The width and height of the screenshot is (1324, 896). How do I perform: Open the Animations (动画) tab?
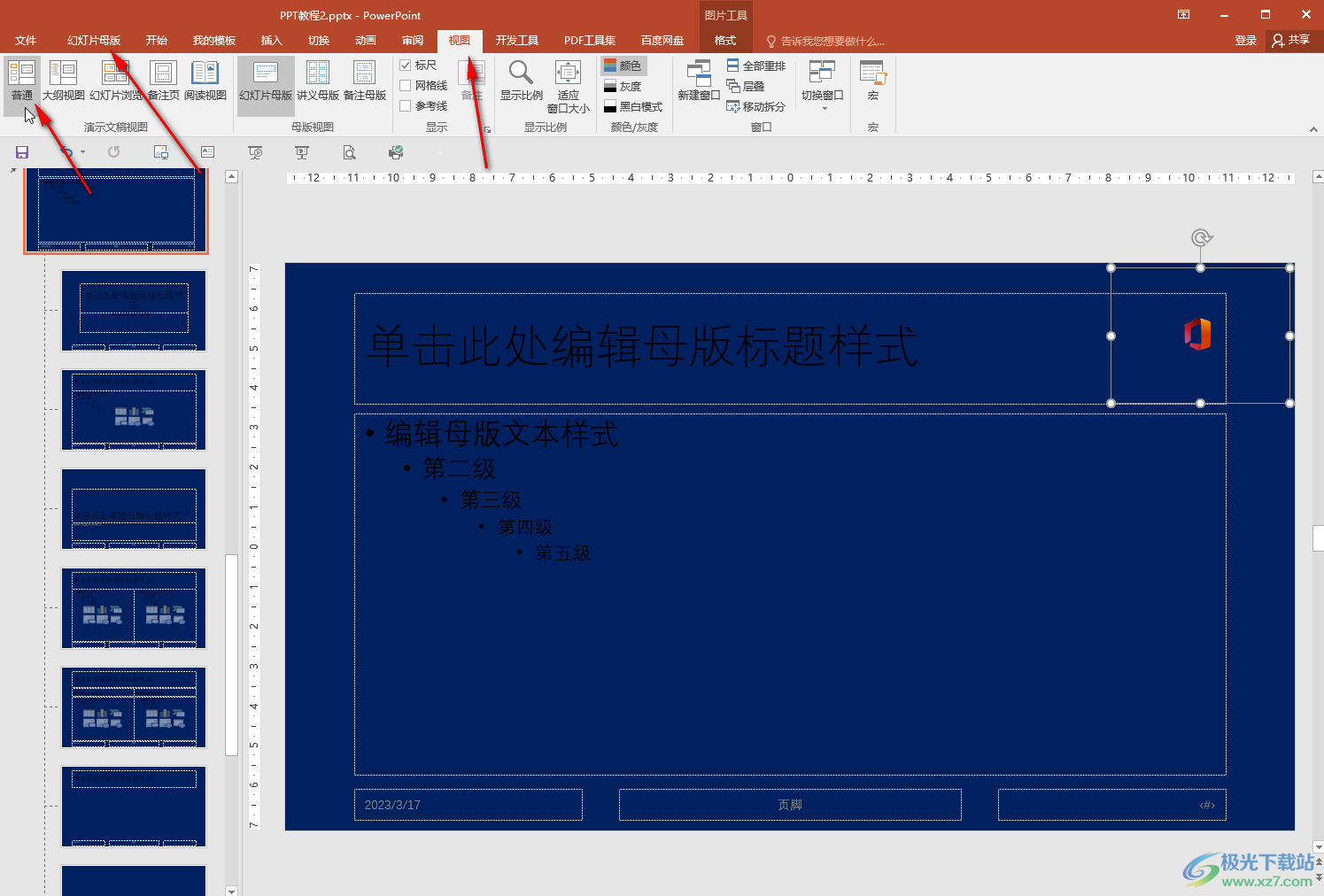click(x=366, y=41)
